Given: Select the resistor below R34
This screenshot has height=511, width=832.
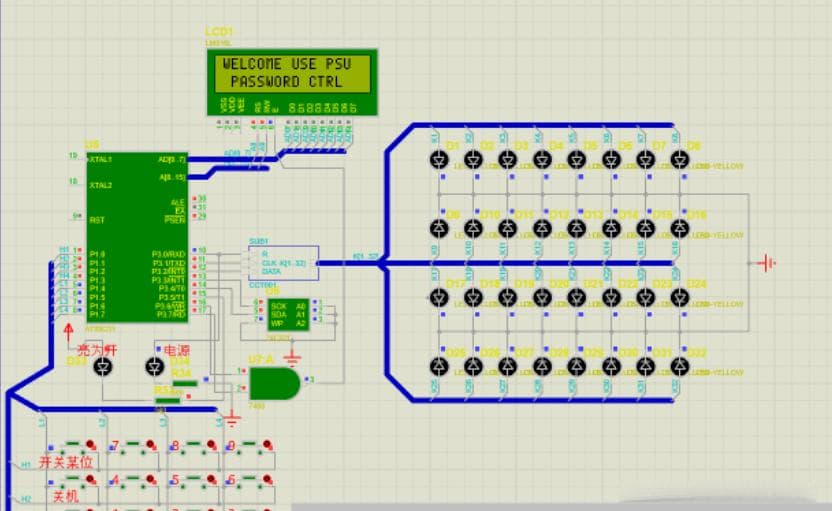Looking at the screenshot, I should (x=168, y=400).
